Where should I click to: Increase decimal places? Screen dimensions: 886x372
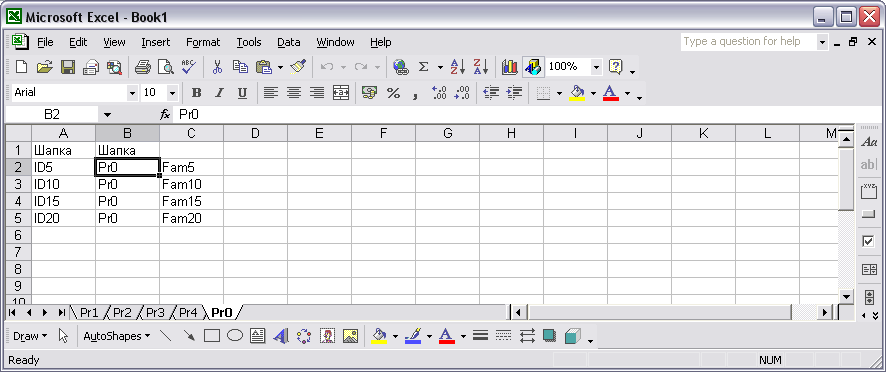[439, 93]
